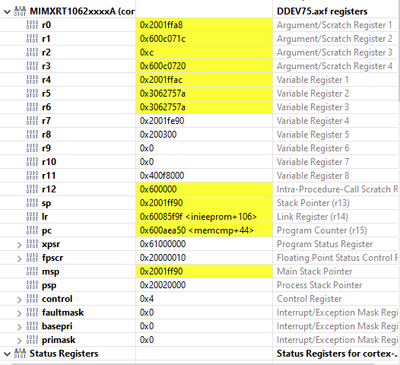This screenshot has height=365, width=400.
Task: Expand the basepri register entry
Action: (x=19, y=327)
